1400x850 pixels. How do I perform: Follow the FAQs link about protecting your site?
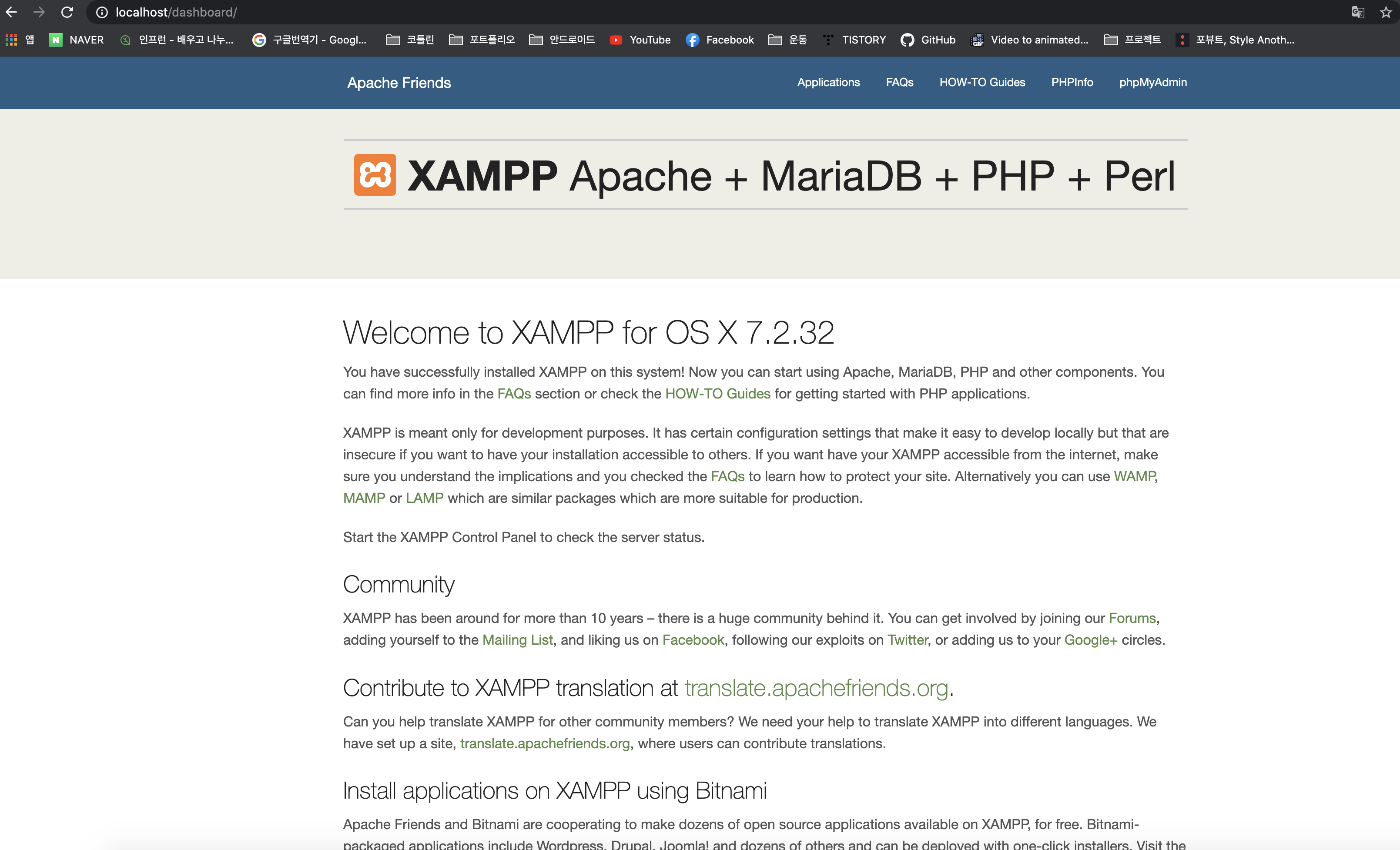(x=727, y=476)
